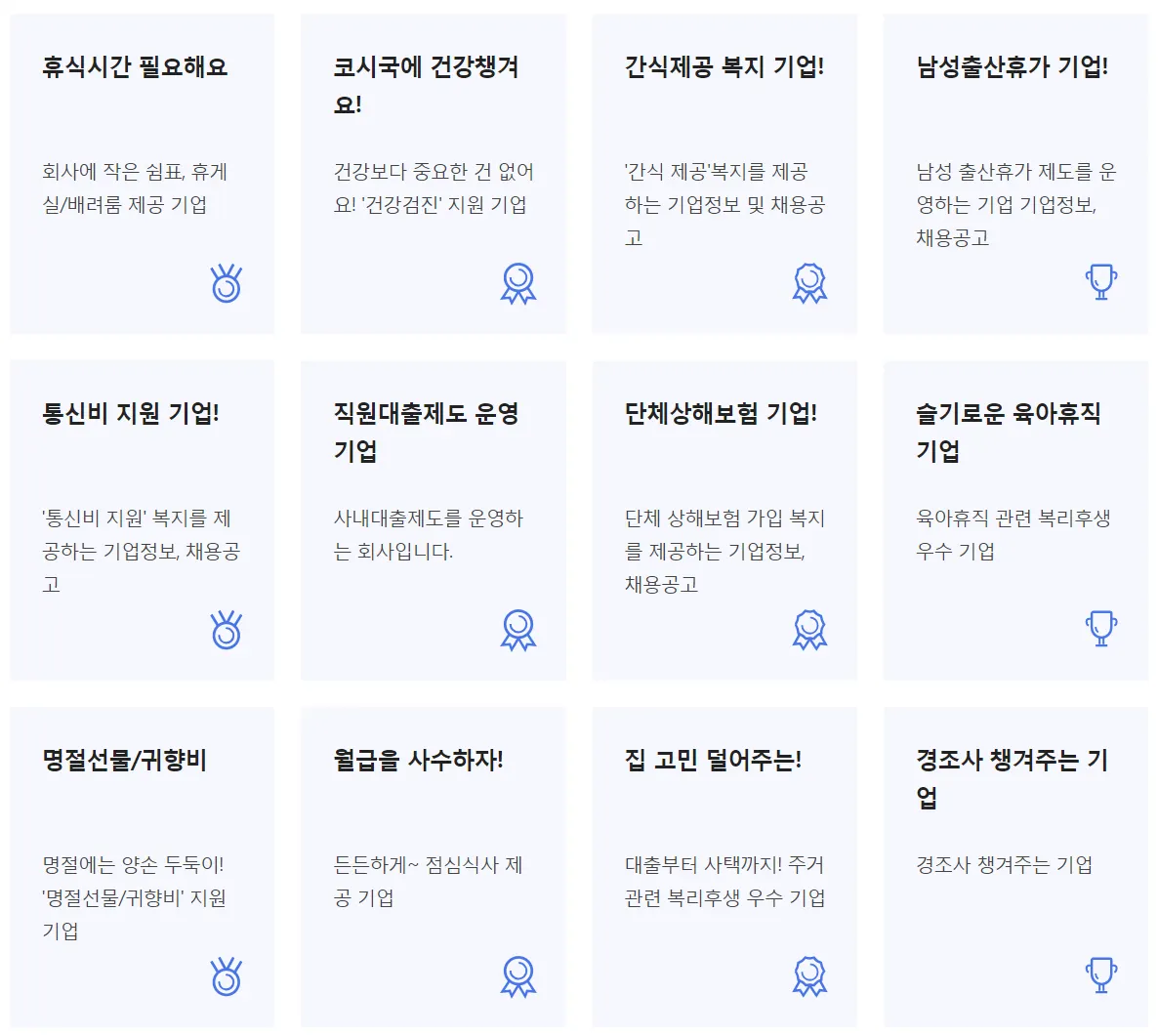Click medal icon on 통신비 지원 기업 card
This screenshot has height=1036, width=1158.
click(x=227, y=630)
